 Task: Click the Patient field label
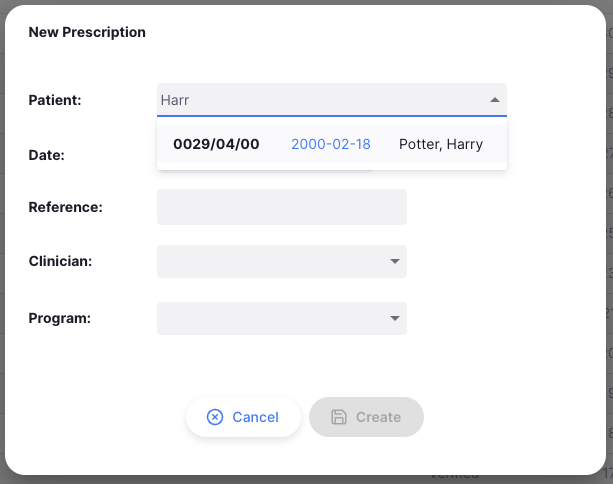(x=55, y=100)
